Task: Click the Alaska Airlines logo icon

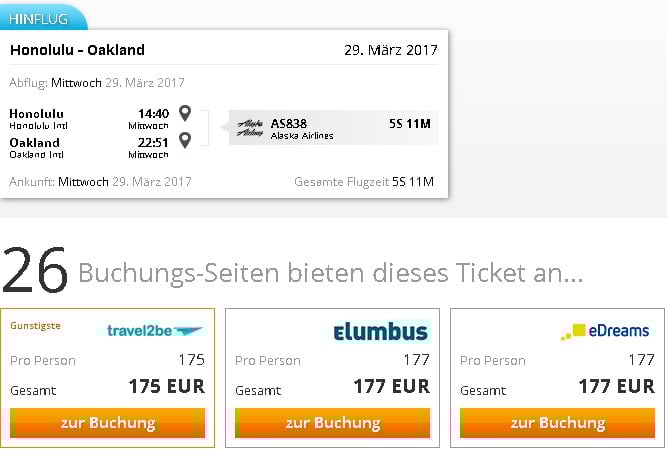Action: tap(251, 128)
